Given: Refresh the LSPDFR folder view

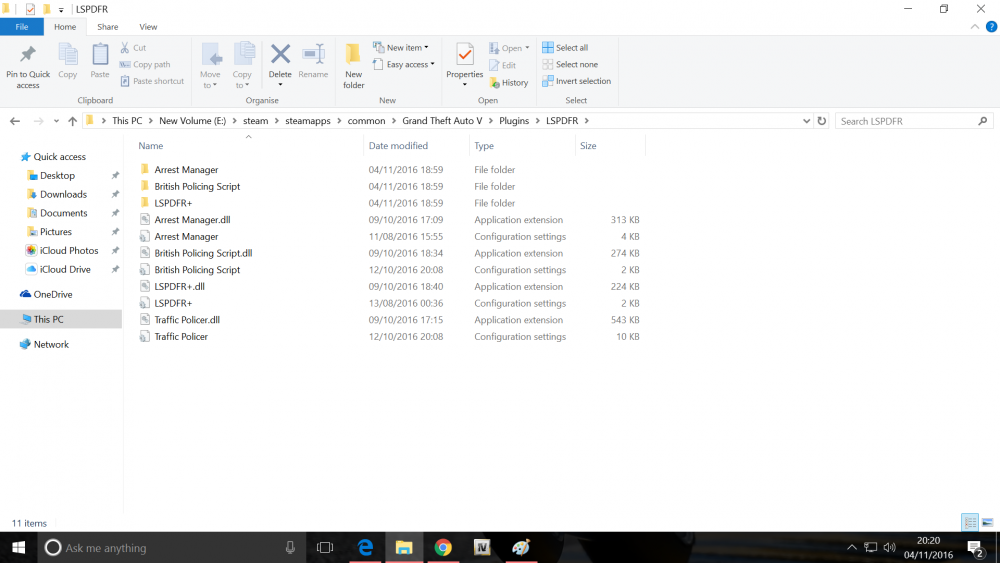Looking at the screenshot, I should point(821,121).
